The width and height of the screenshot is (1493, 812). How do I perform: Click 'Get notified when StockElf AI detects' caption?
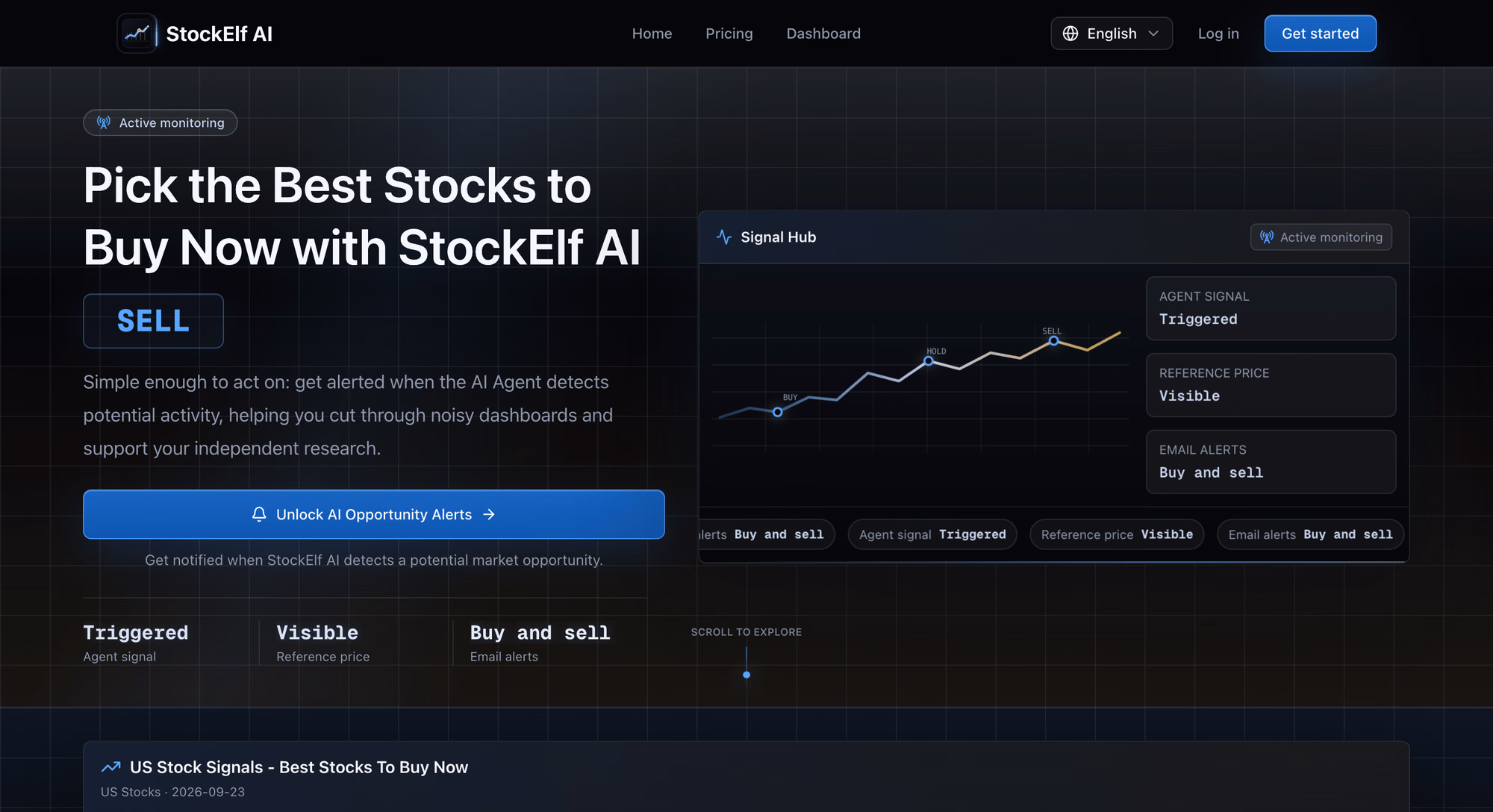(x=374, y=560)
